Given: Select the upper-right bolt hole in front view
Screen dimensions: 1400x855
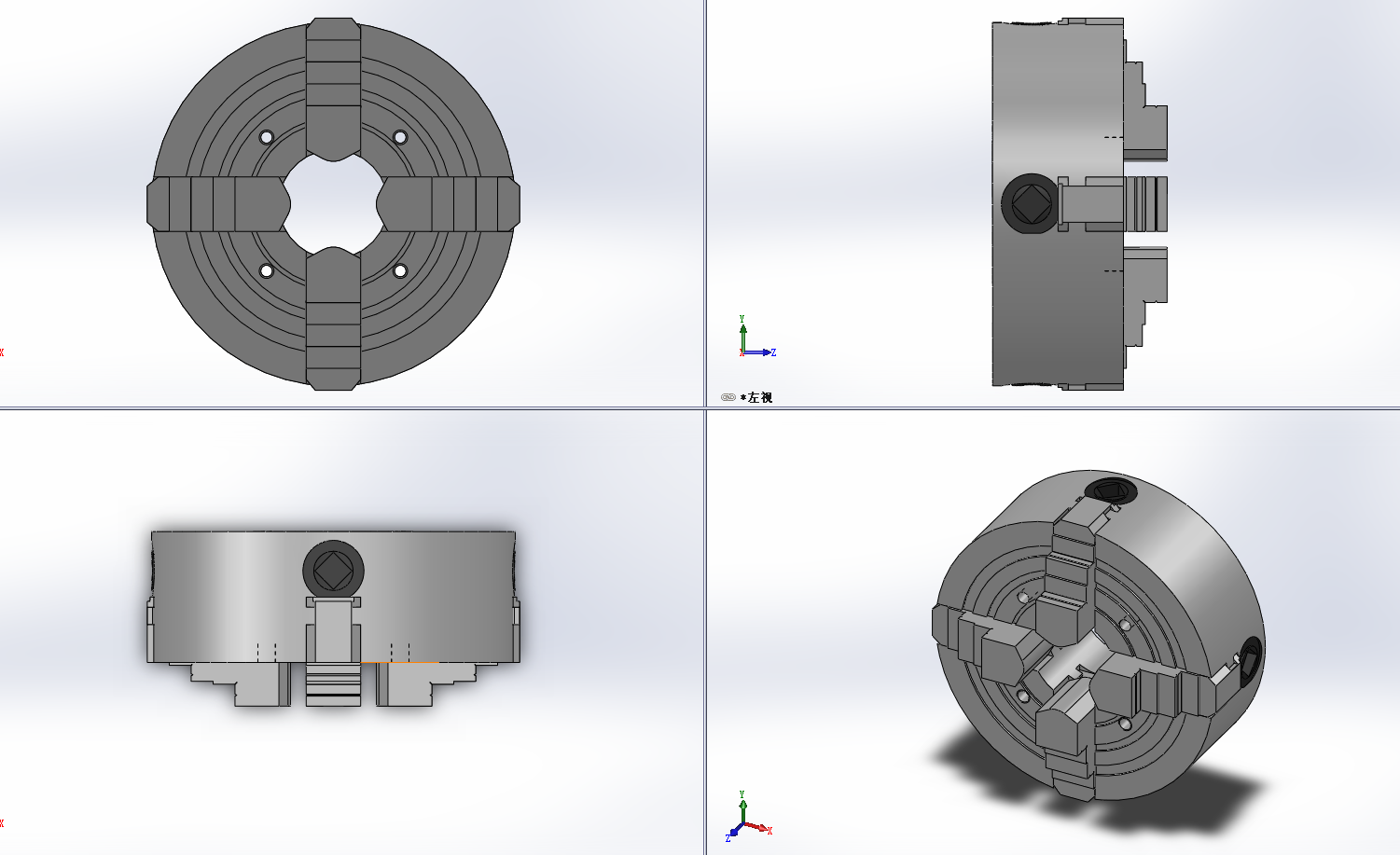Looking at the screenshot, I should (x=400, y=137).
